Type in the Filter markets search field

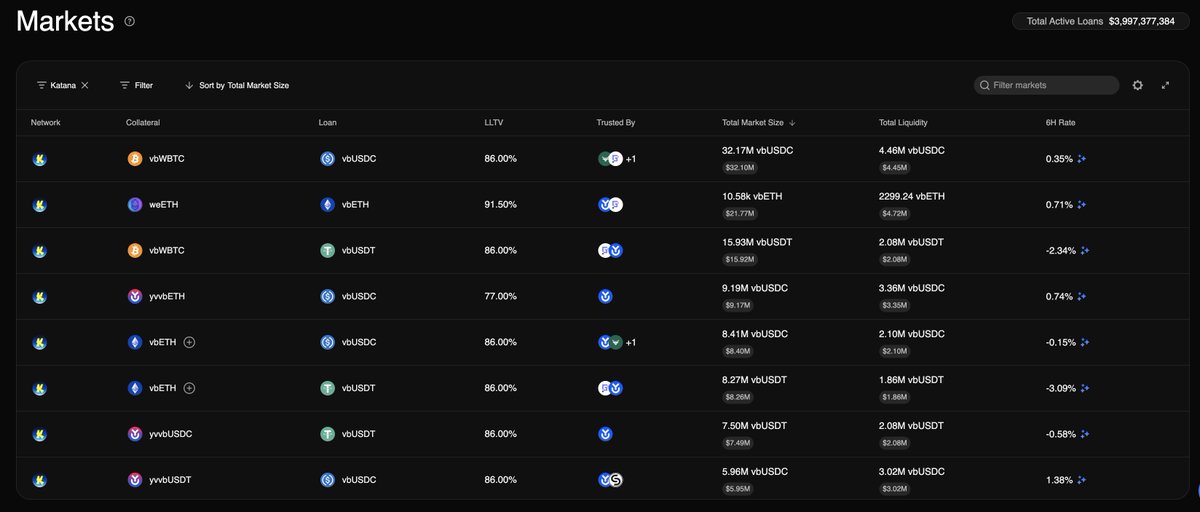(x=1052, y=86)
